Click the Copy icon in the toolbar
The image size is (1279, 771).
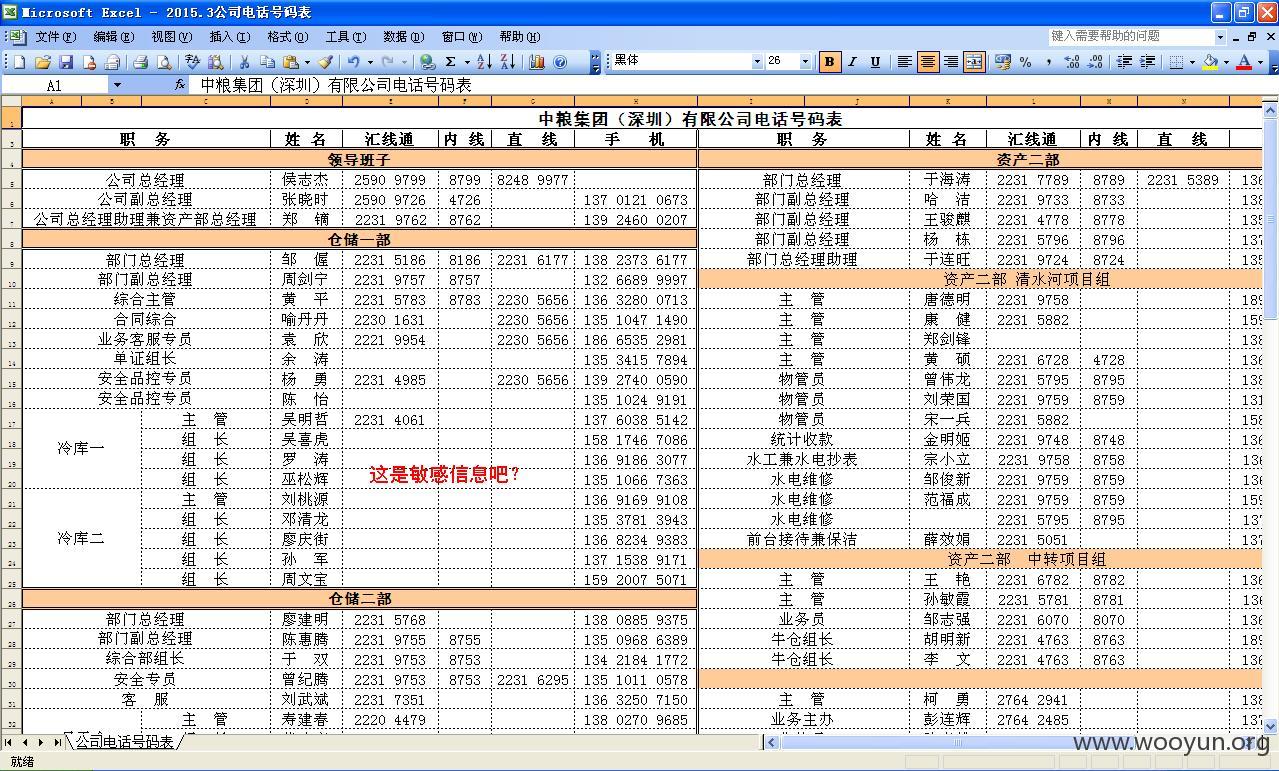[x=267, y=62]
